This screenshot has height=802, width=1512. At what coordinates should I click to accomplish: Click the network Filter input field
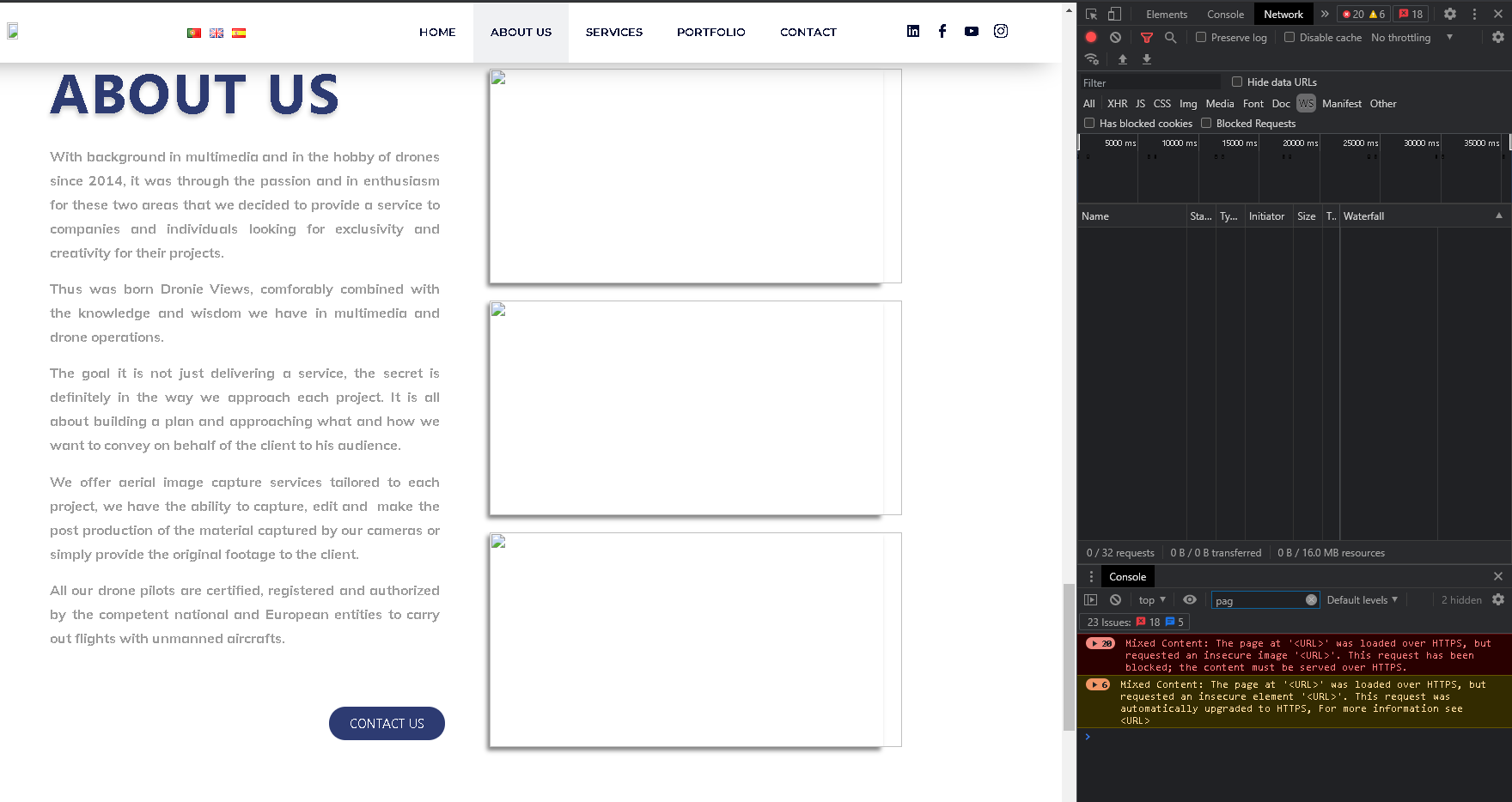pos(1149,82)
